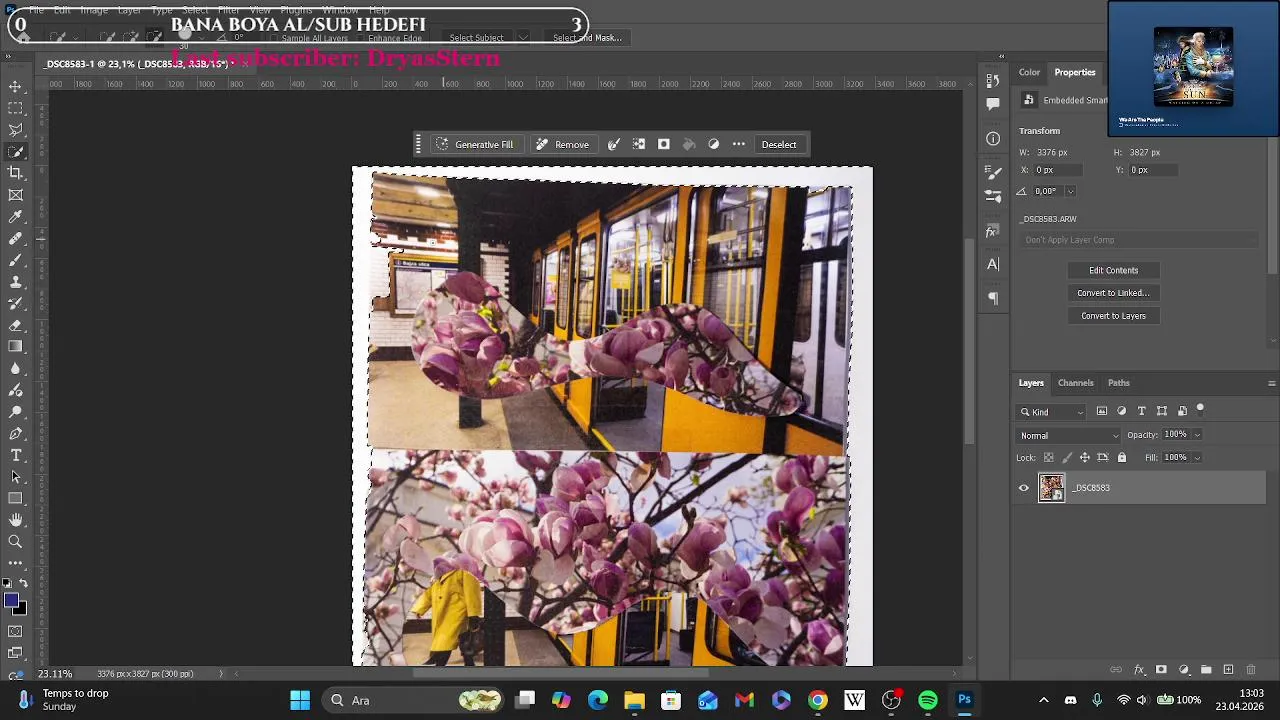Click the foreground color swatch

pos(11,601)
